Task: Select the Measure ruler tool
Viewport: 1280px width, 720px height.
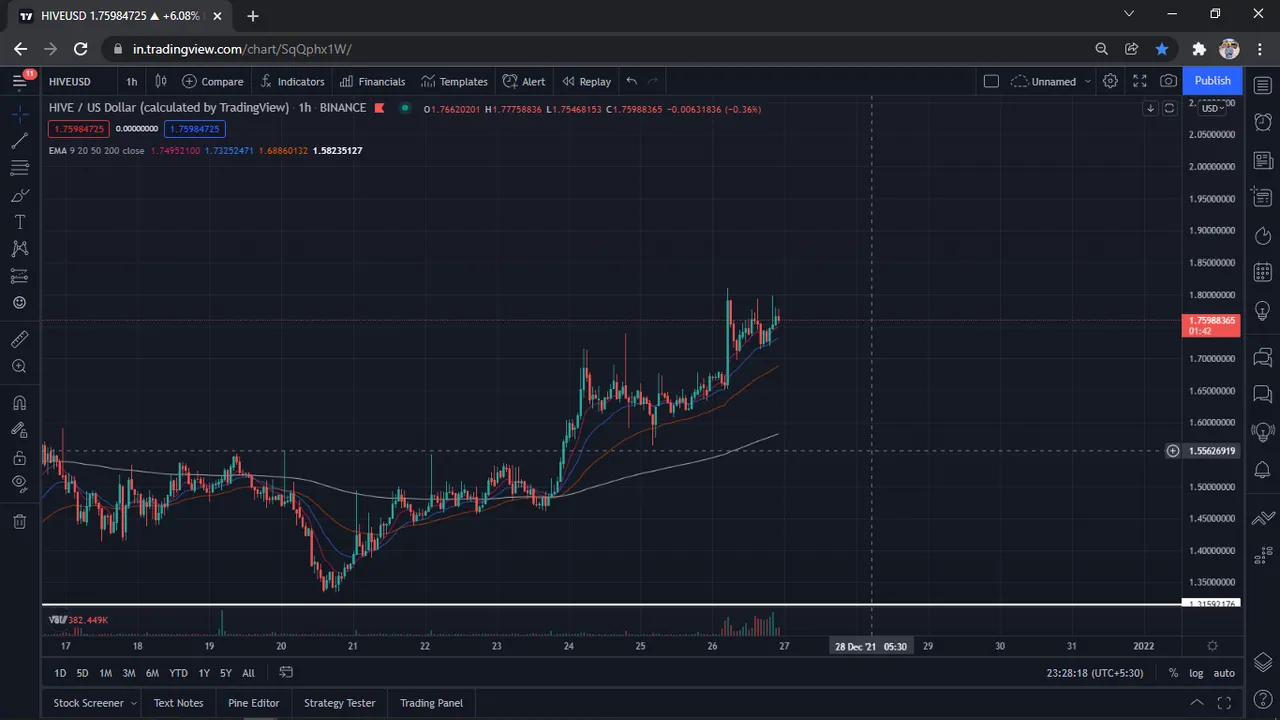Action: 19,340
